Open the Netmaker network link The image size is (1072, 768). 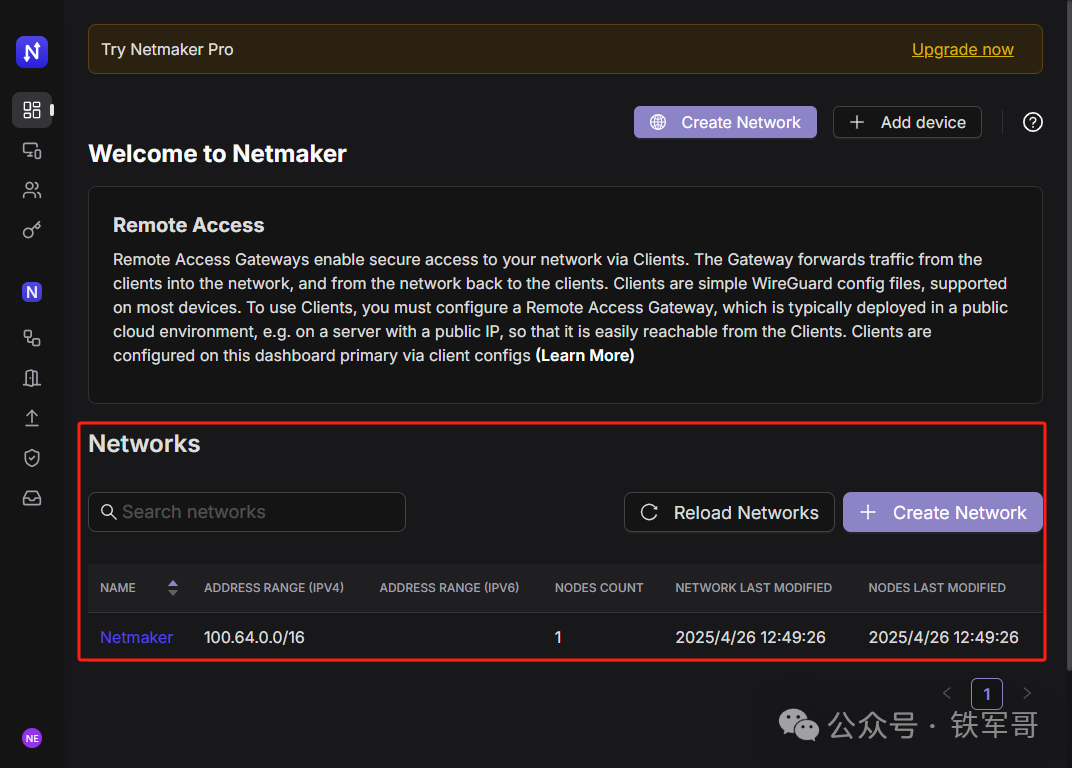click(x=136, y=637)
